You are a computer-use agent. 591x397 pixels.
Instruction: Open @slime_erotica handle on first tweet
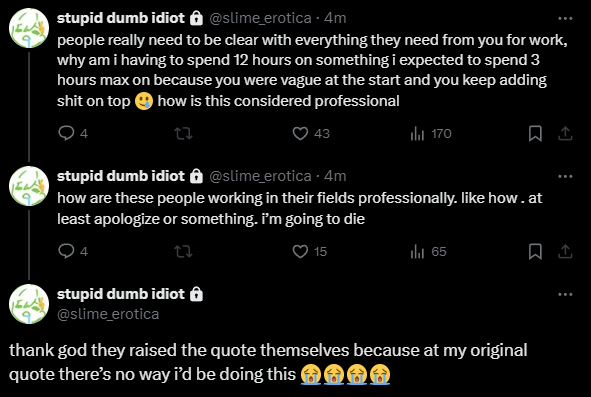[260, 18]
